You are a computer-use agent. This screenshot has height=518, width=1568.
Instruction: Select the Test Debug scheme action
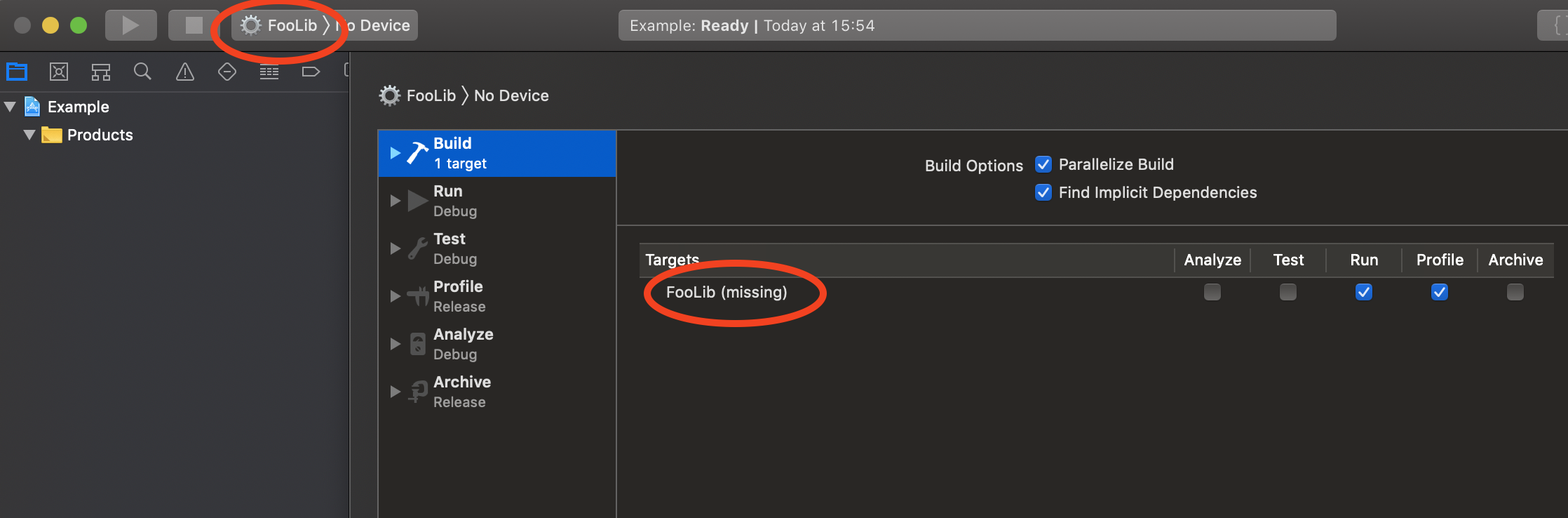point(497,248)
